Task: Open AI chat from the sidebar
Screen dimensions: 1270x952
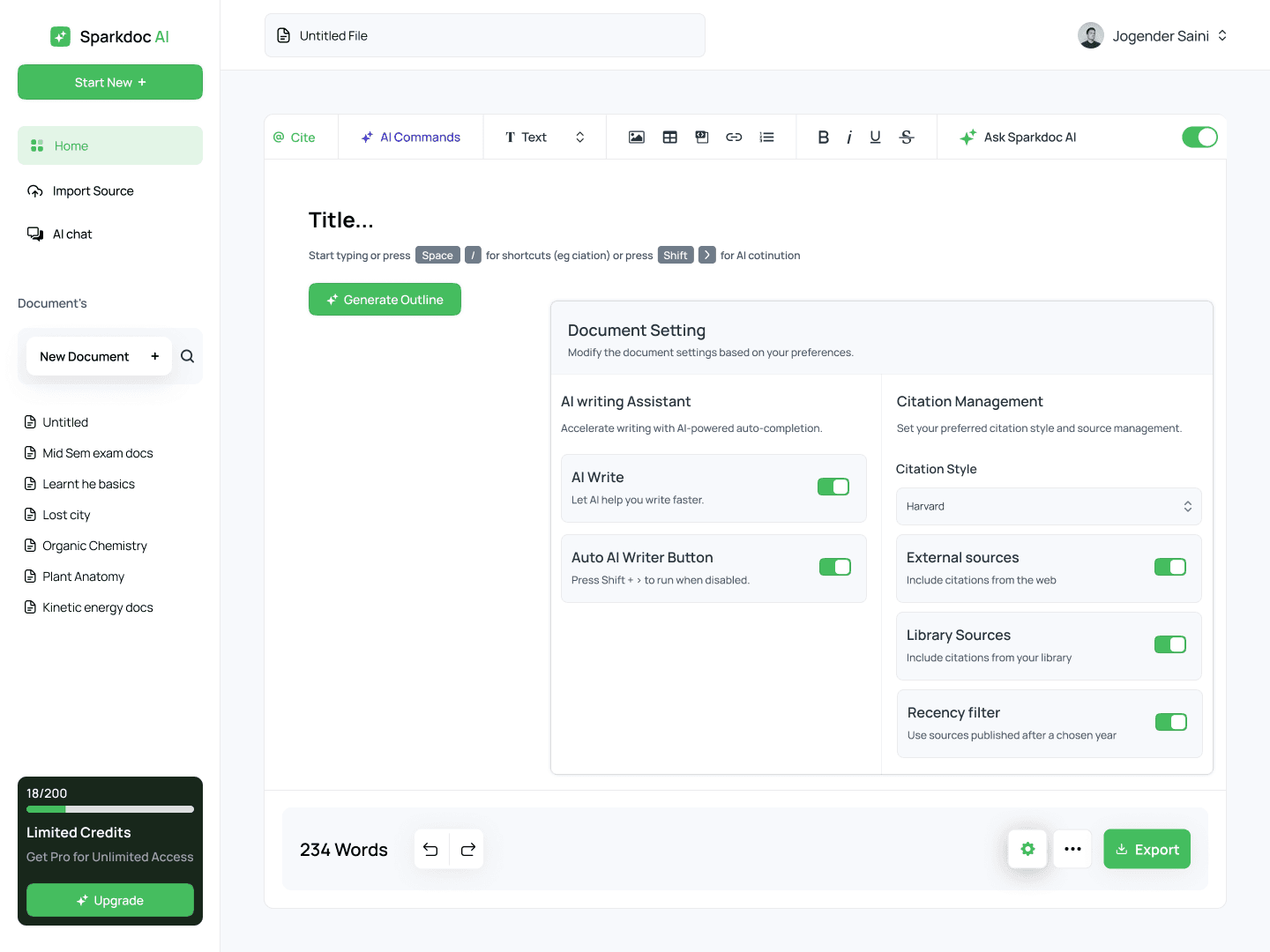Action: point(71,234)
